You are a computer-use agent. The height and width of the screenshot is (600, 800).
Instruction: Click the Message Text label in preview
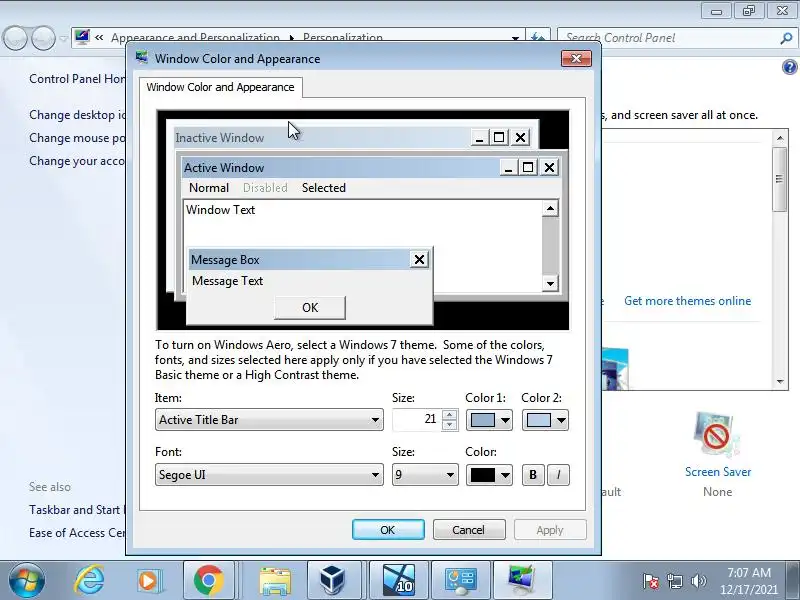point(227,281)
